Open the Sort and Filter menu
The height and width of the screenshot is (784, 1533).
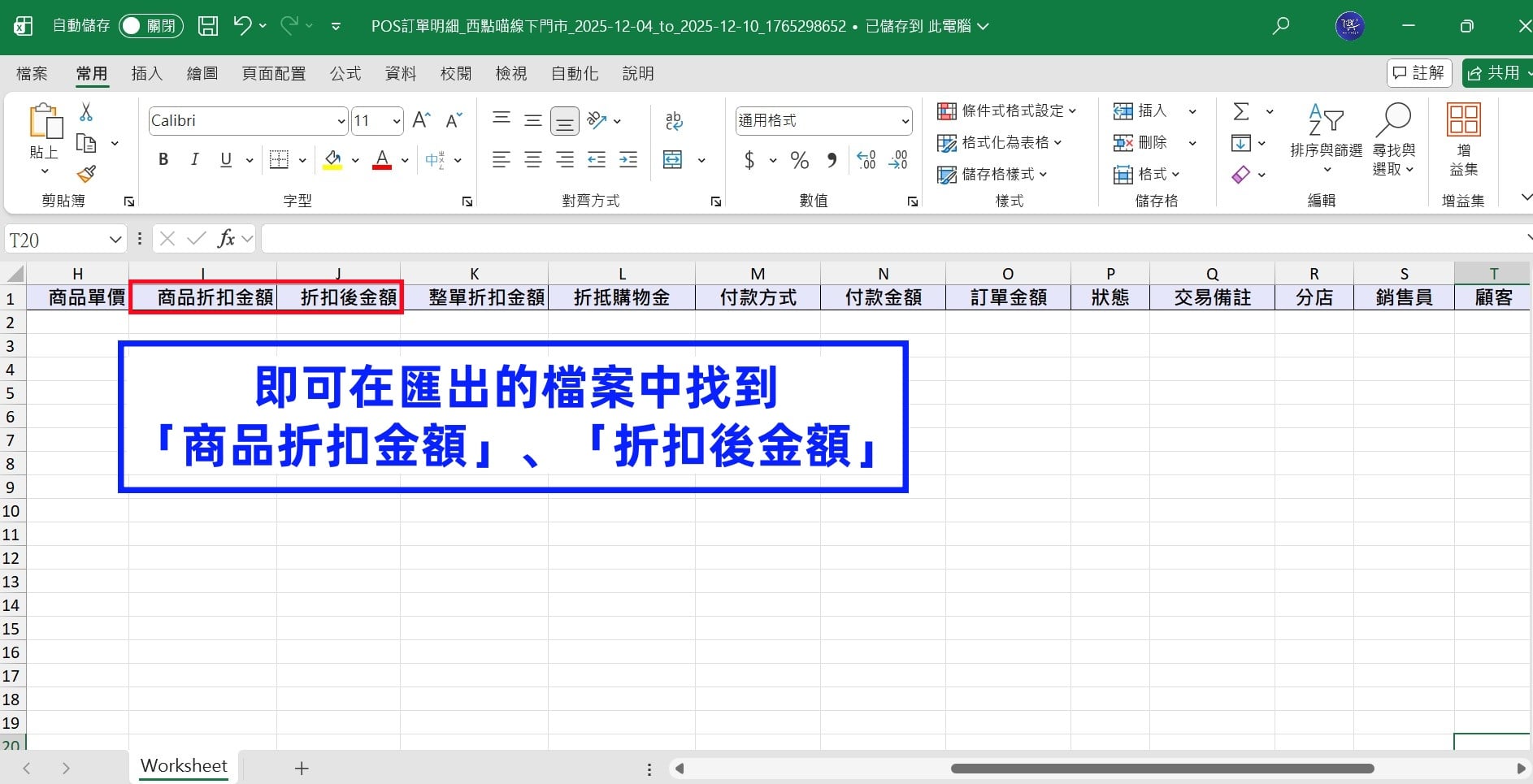pos(1327,138)
